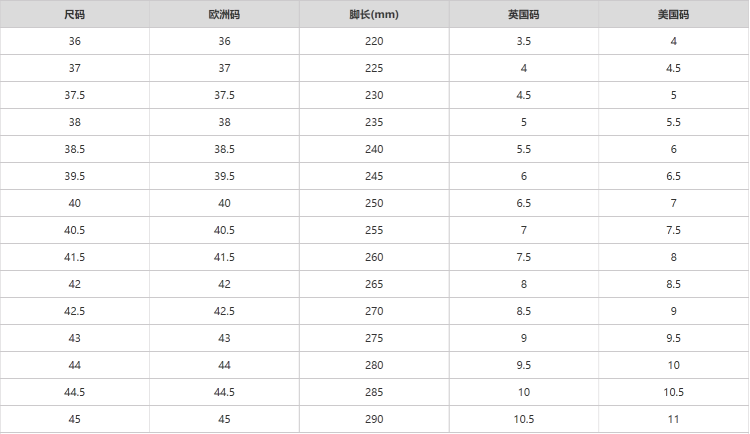This screenshot has width=750, height=434.
Task: Click the 41.5 cell in 尺码 column
Action: click(75, 257)
